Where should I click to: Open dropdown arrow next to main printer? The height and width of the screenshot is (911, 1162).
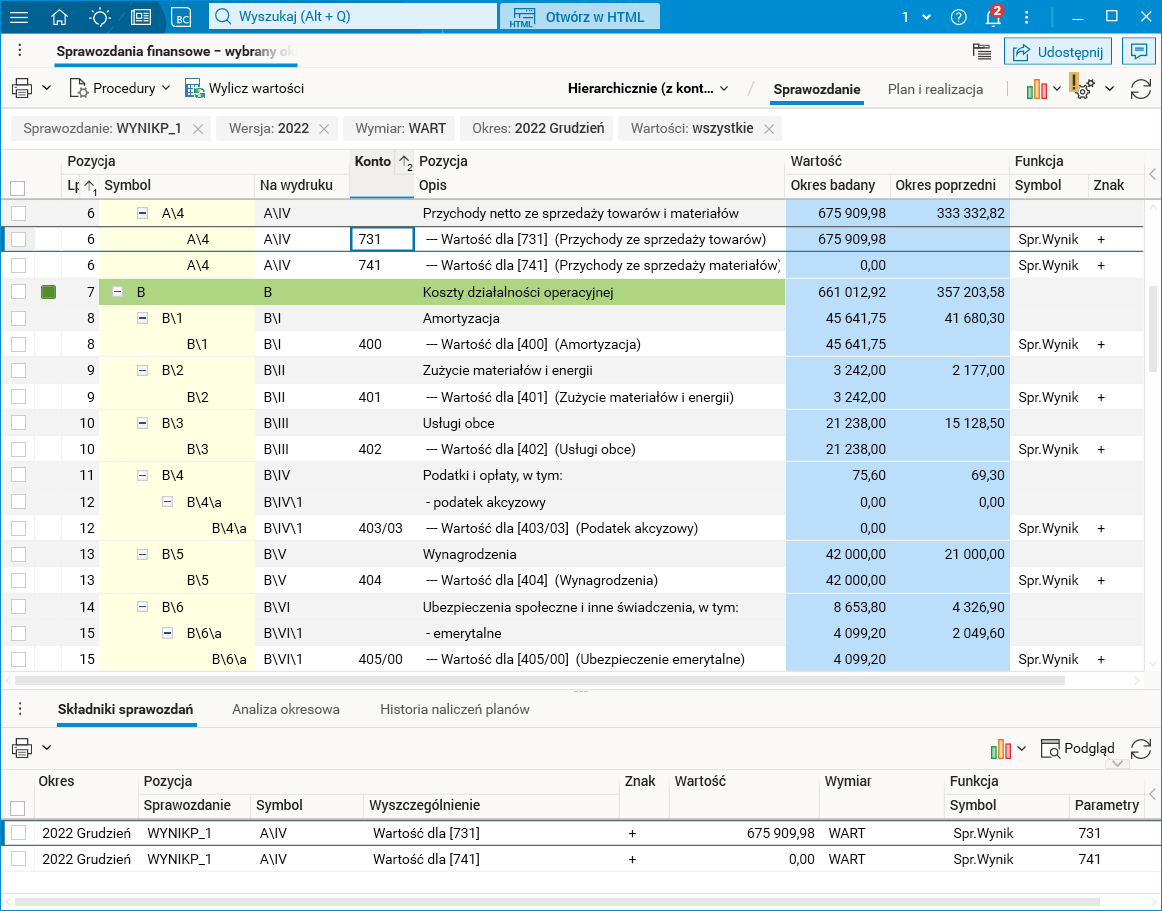pyautogui.click(x=47, y=88)
